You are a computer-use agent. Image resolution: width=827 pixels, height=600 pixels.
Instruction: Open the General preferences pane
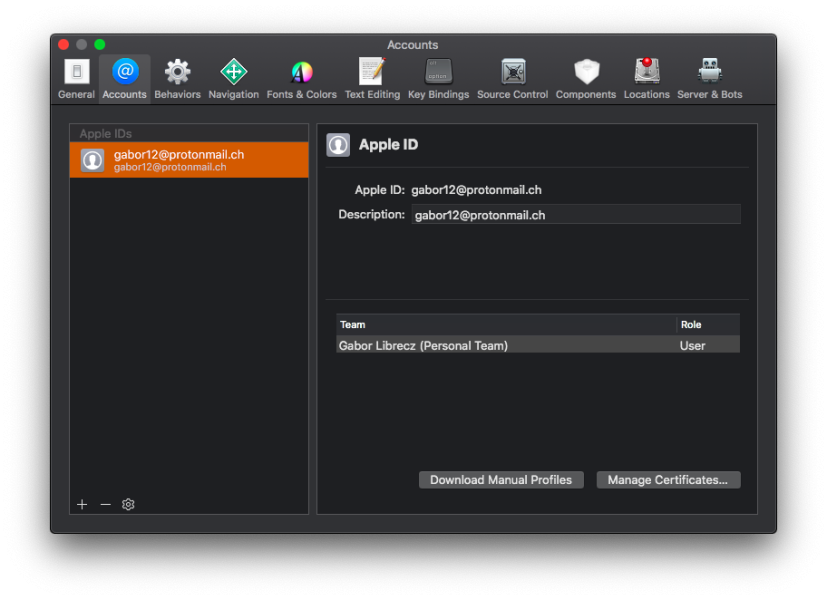point(76,79)
